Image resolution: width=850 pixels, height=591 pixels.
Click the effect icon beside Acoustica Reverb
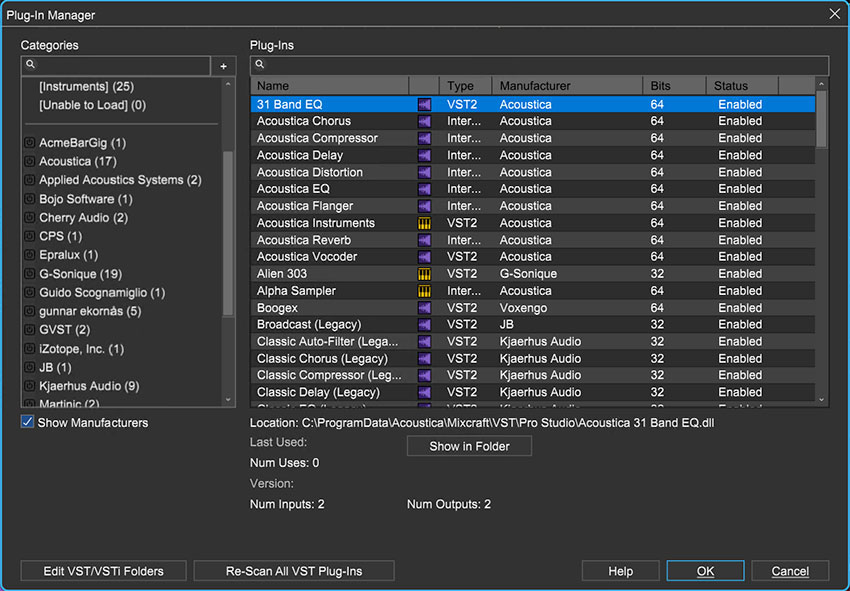[x=424, y=240]
